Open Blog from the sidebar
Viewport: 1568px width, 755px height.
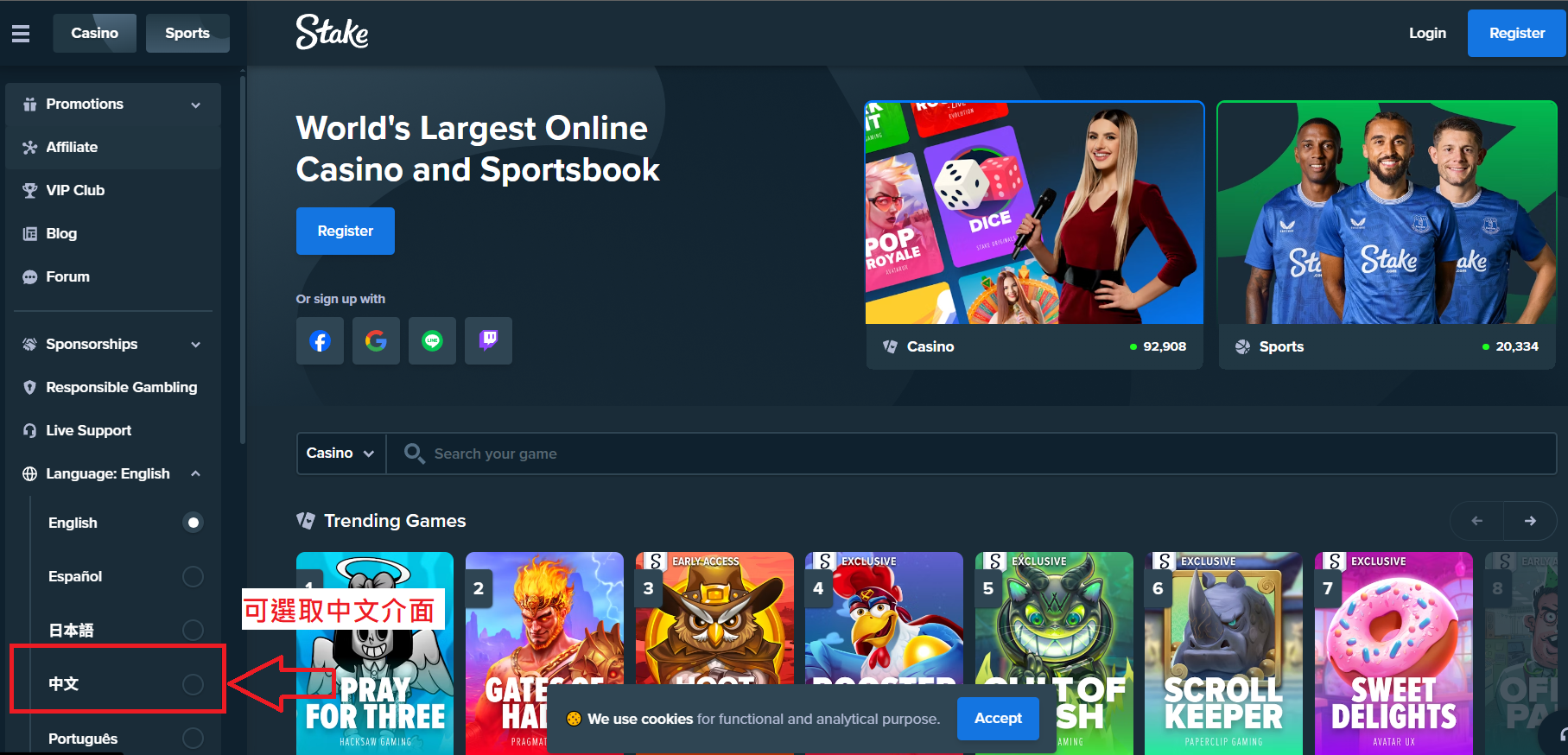(113, 234)
